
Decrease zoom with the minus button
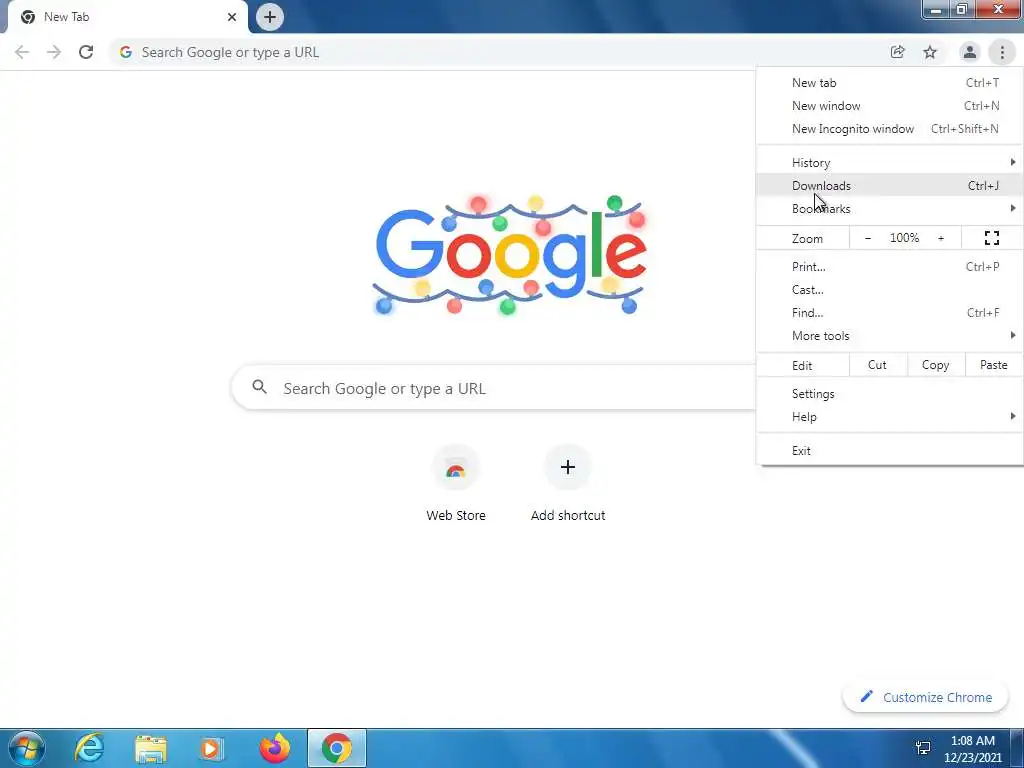pyautogui.click(x=868, y=238)
